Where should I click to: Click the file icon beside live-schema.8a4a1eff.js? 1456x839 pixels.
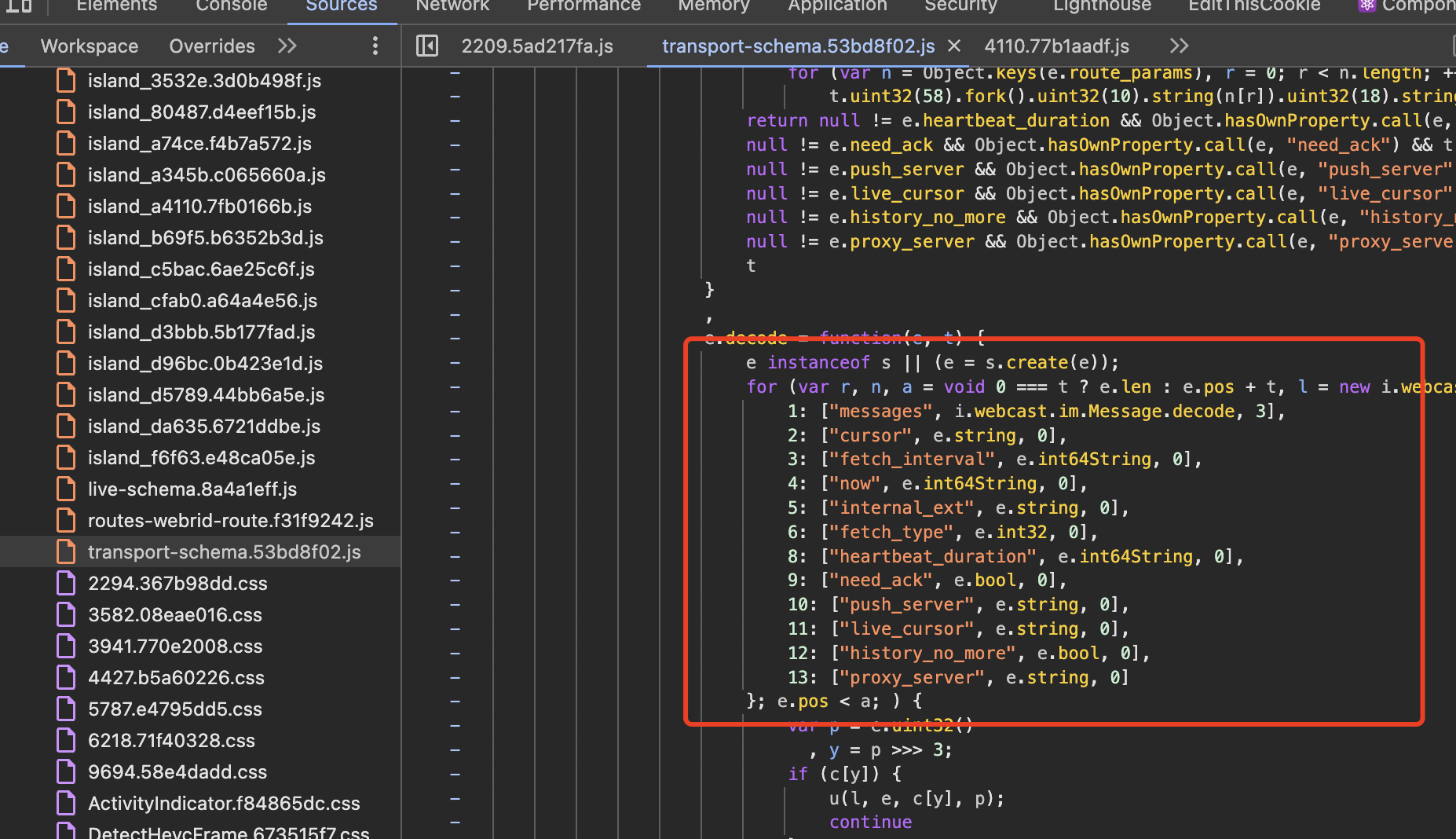[x=66, y=489]
